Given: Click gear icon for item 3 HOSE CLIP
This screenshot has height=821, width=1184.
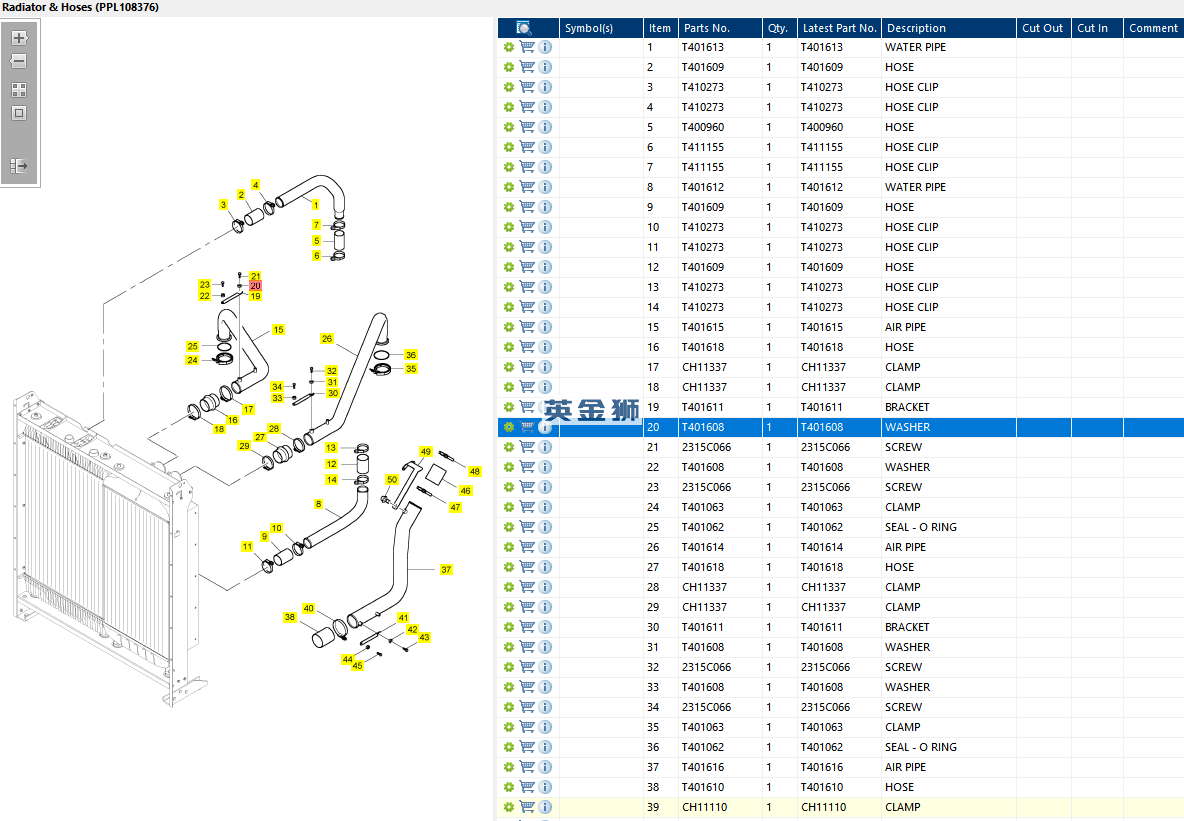Looking at the screenshot, I should 509,88.
